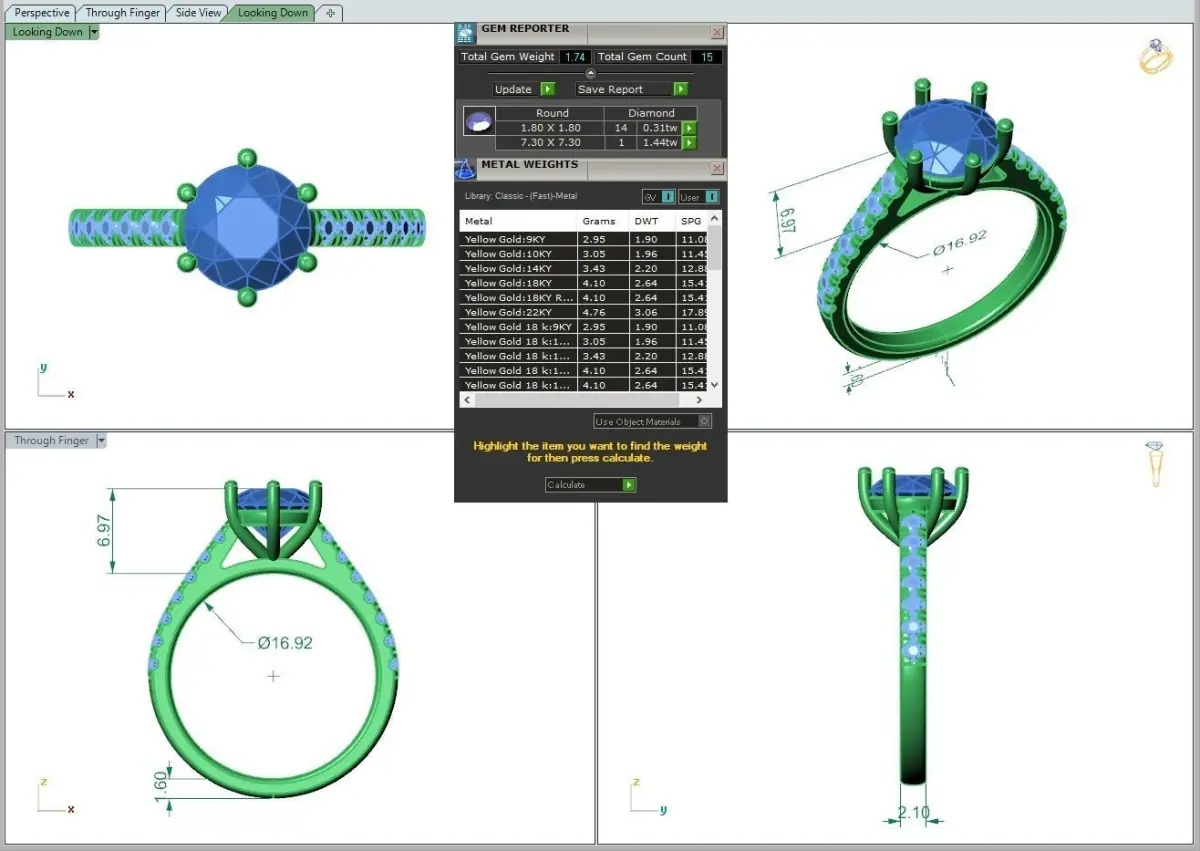Click the 1.80 X 1.80 gem size cell
The height and width of the screenshot is (851, 1200).
coord(552,128)
